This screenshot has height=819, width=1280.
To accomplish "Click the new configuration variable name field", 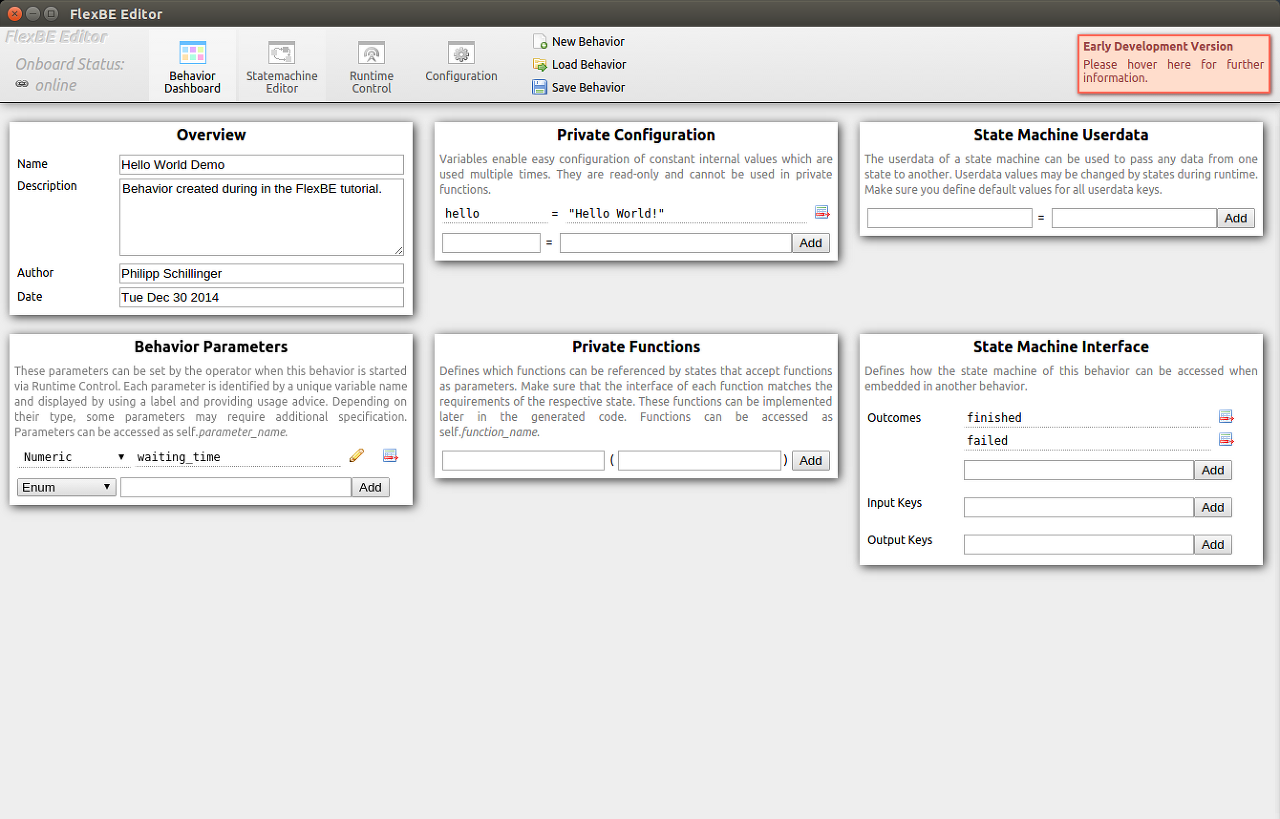I will (491, 243).
